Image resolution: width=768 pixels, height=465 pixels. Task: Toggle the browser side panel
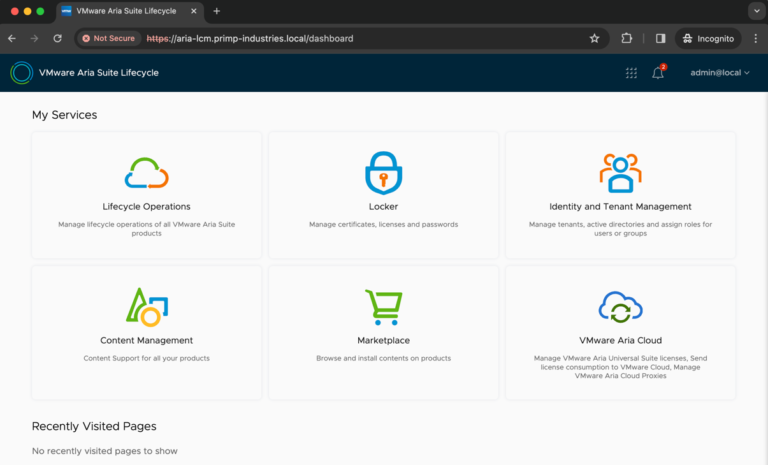coord(660,38)
